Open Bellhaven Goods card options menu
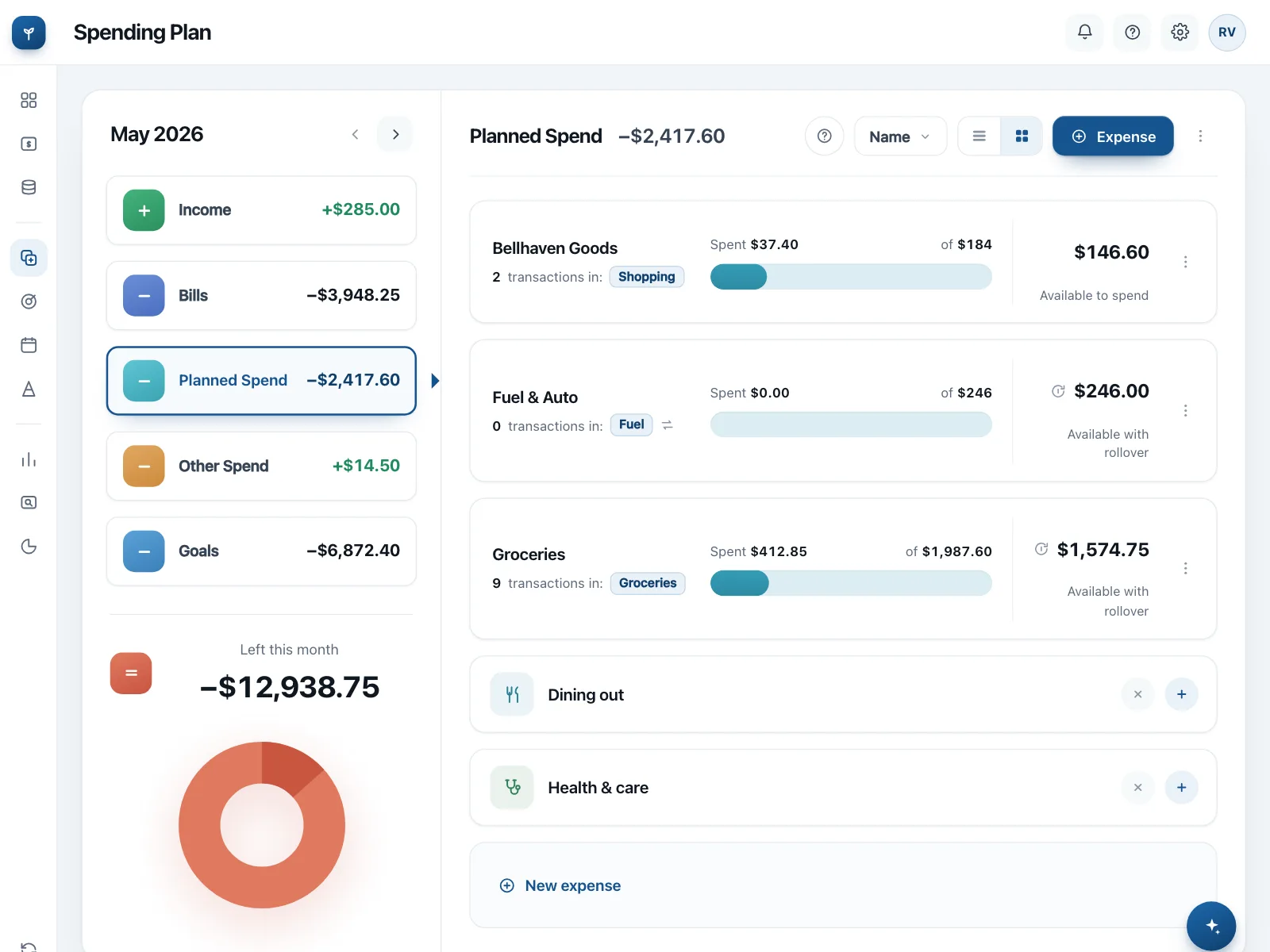 tap(1185, 262)
